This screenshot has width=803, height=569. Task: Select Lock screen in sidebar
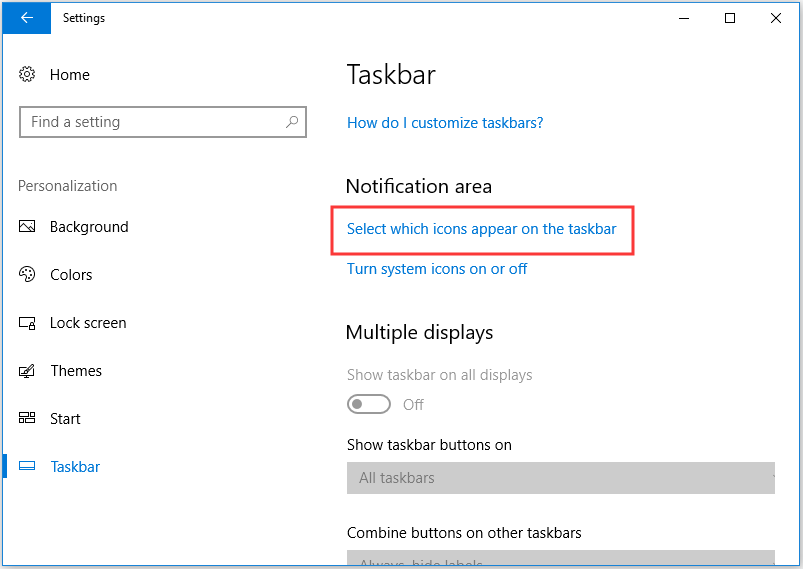pos(88,323)
